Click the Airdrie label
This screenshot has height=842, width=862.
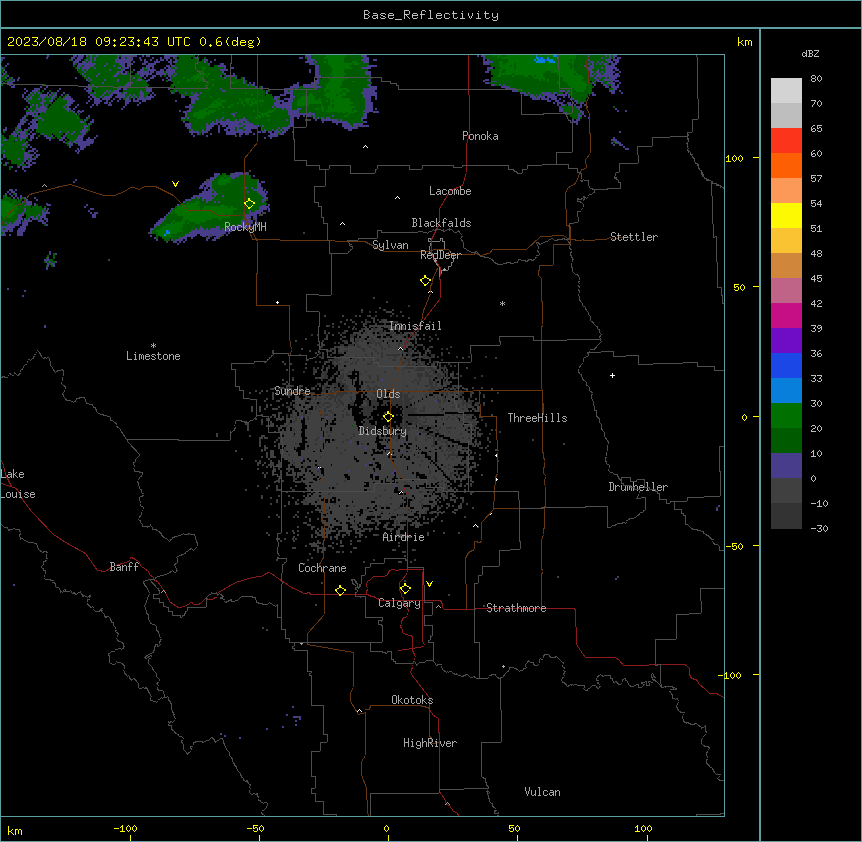(x=403, y=537)
